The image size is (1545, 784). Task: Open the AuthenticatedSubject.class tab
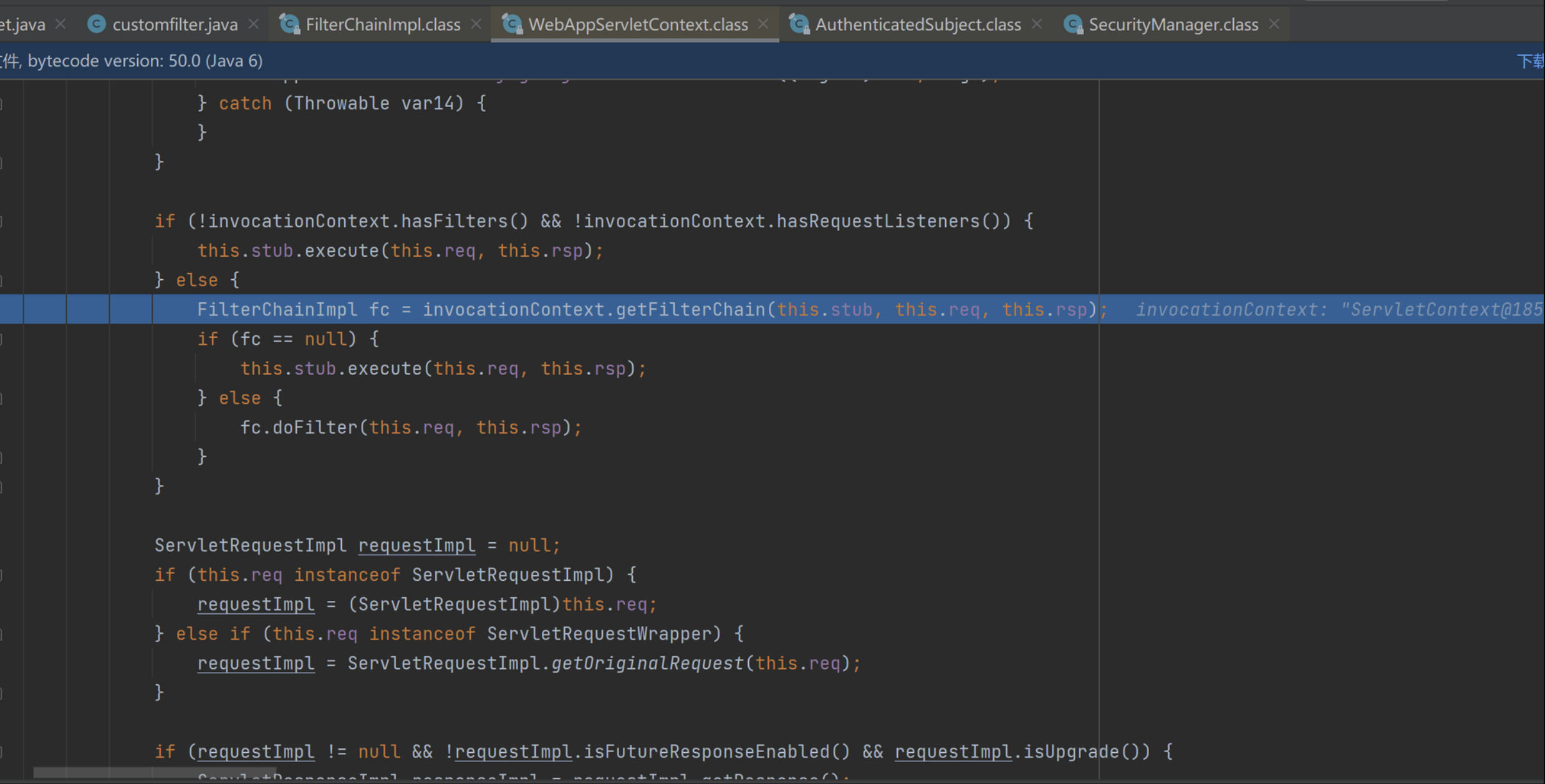pyautogui.click(x=917, y=24)
